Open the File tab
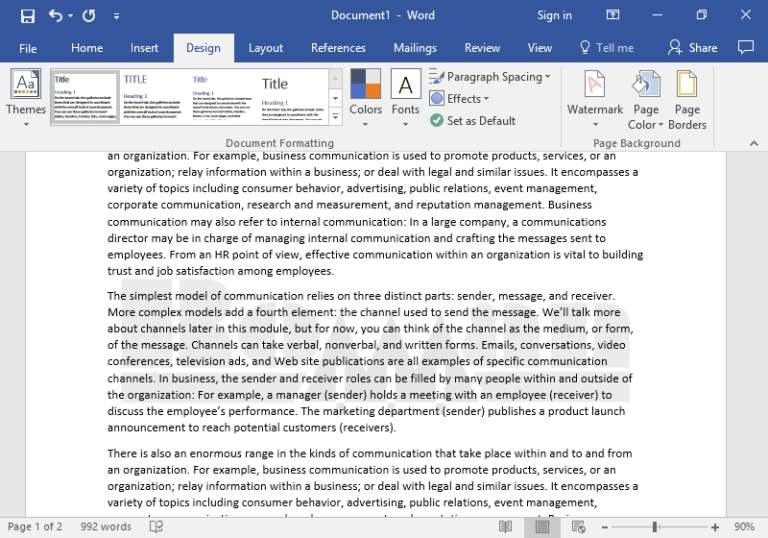Viewport: 768px width, 538px height. click(x=28, y=48)
